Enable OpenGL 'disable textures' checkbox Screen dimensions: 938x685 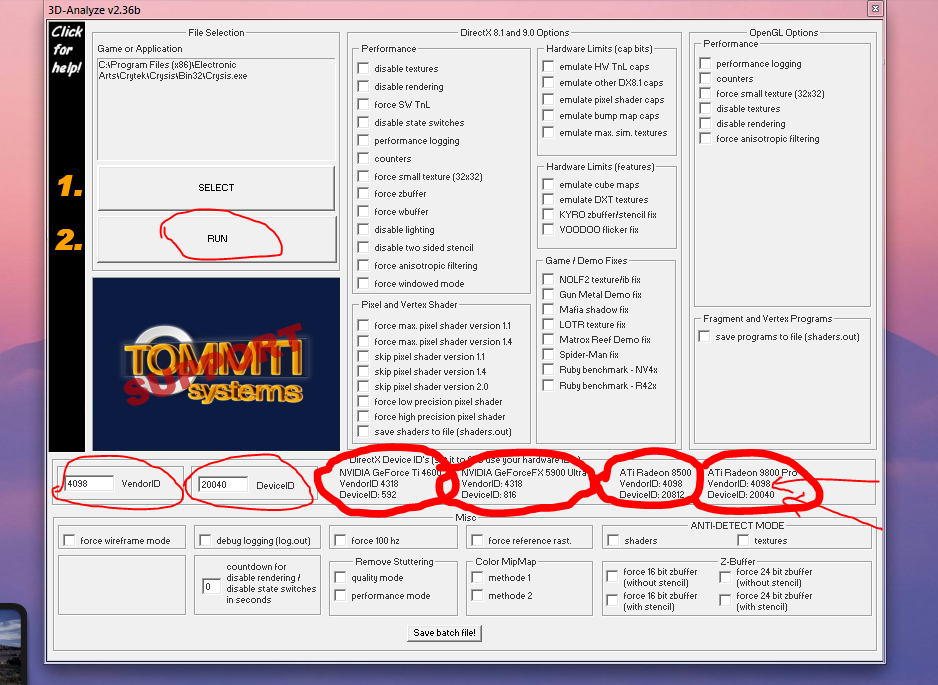click(705, 108)
